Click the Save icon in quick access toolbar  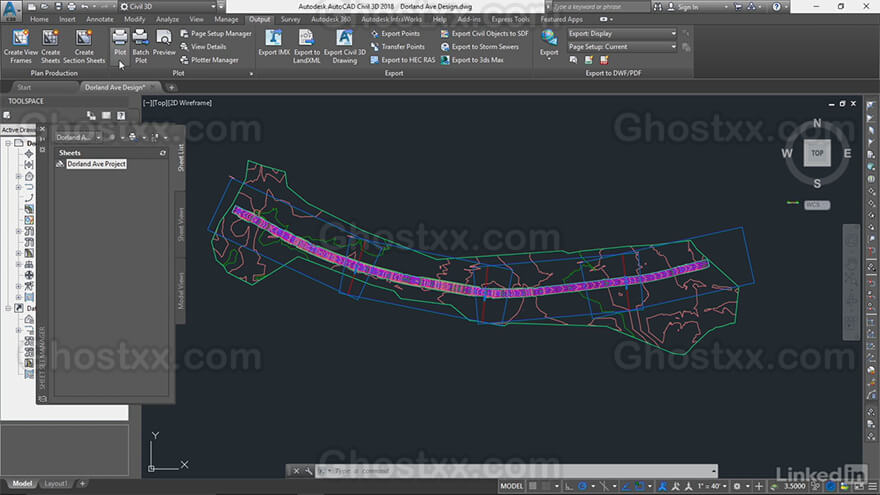[58, 7]
